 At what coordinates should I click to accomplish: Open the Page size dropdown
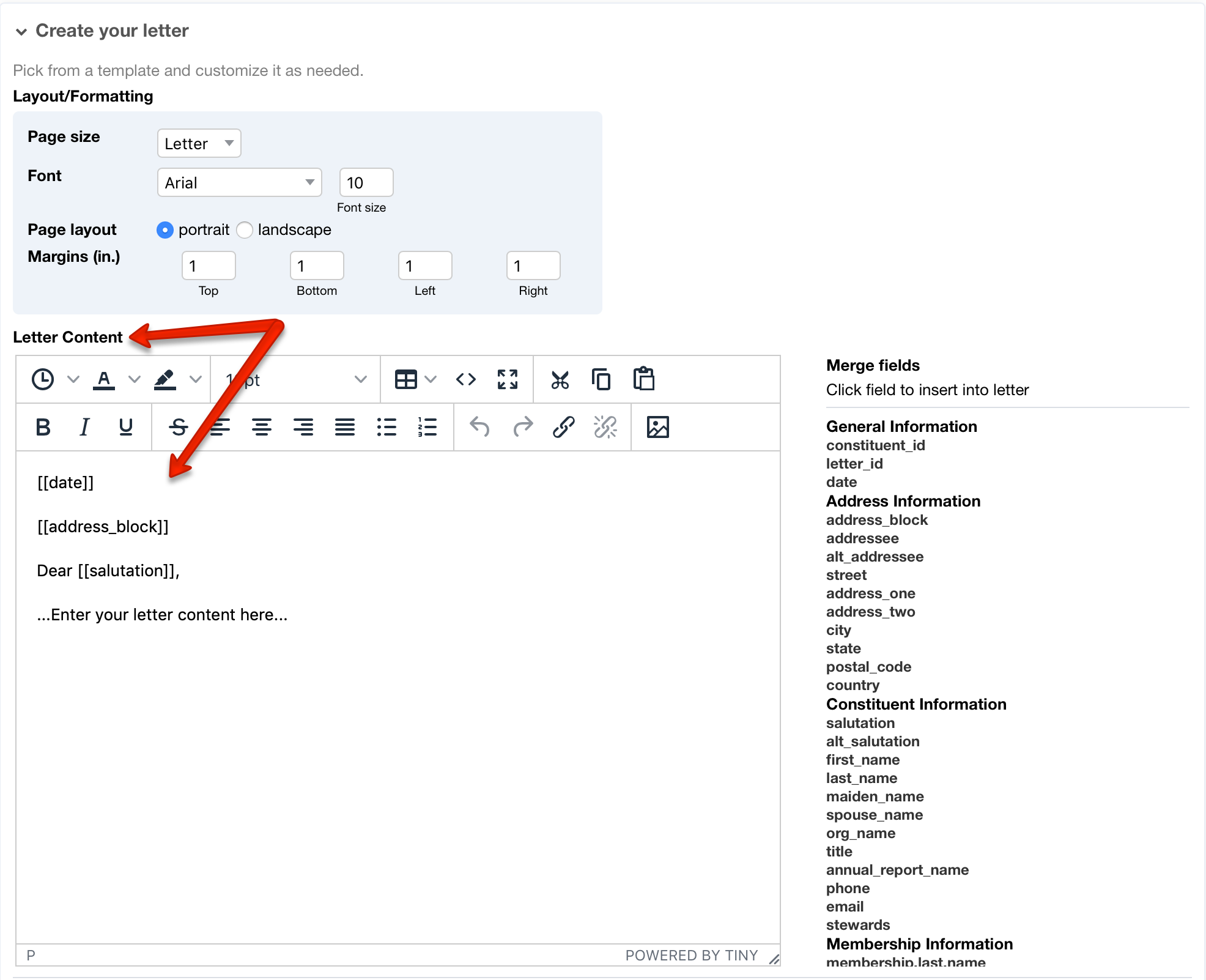click(x=199, y=143)
